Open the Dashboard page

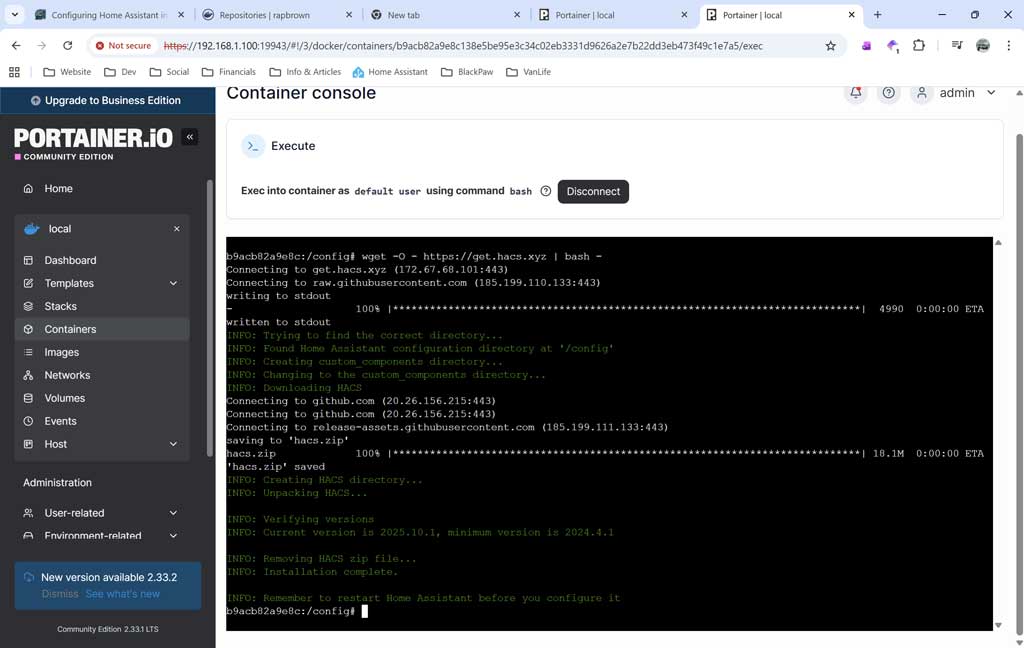(102, 260)
